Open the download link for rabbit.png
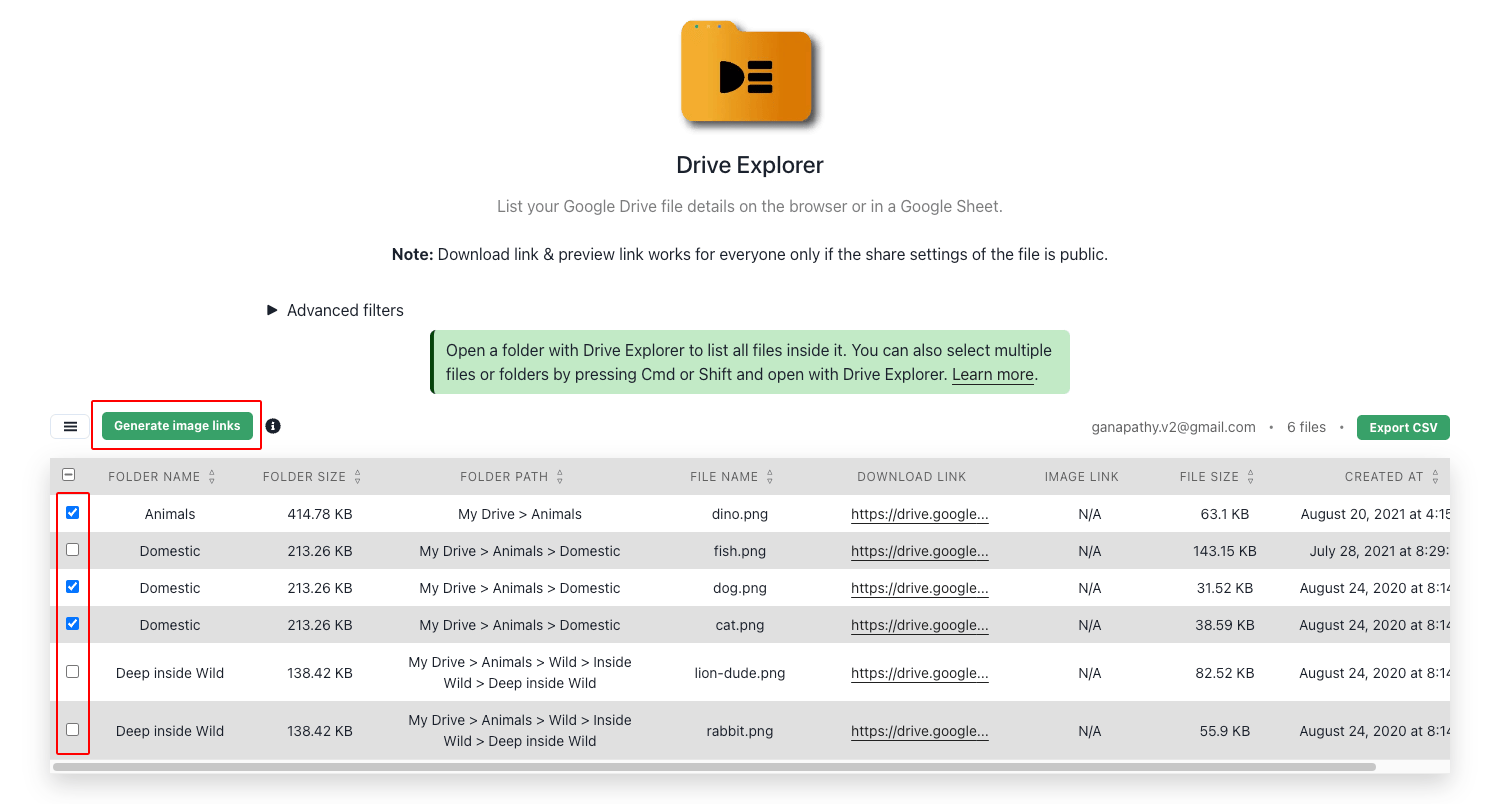The height and width of the screenshot is (804, 1500). tap(919, 731)
